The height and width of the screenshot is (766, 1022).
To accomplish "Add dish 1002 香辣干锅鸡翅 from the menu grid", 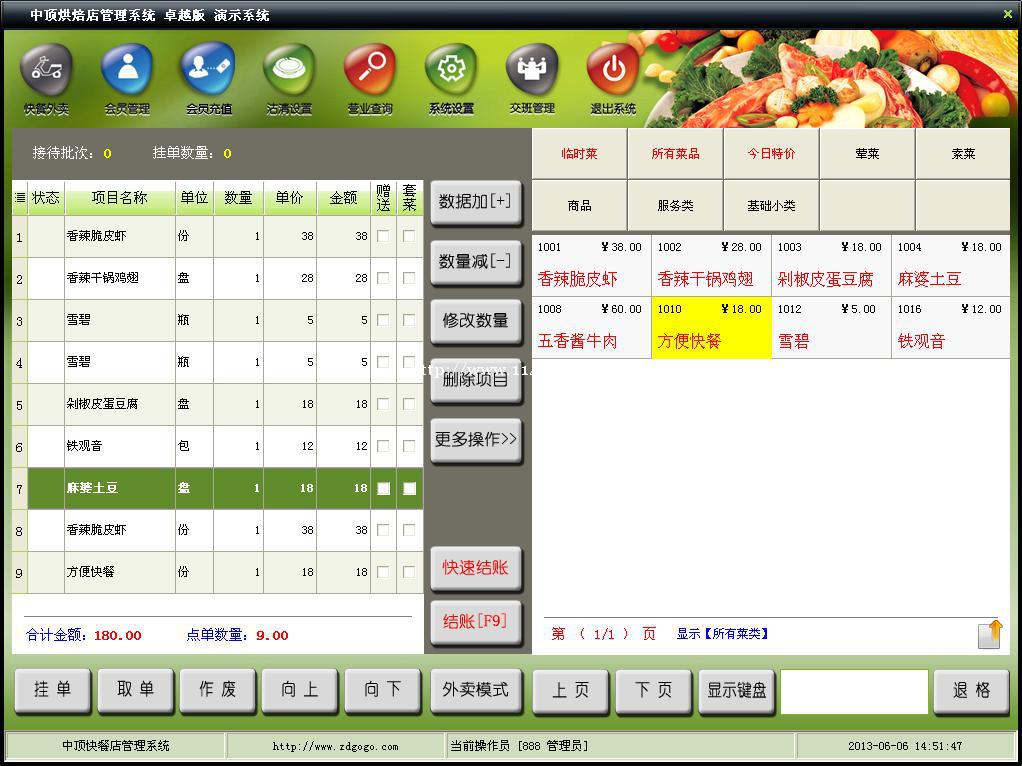I will coord(711,265).
